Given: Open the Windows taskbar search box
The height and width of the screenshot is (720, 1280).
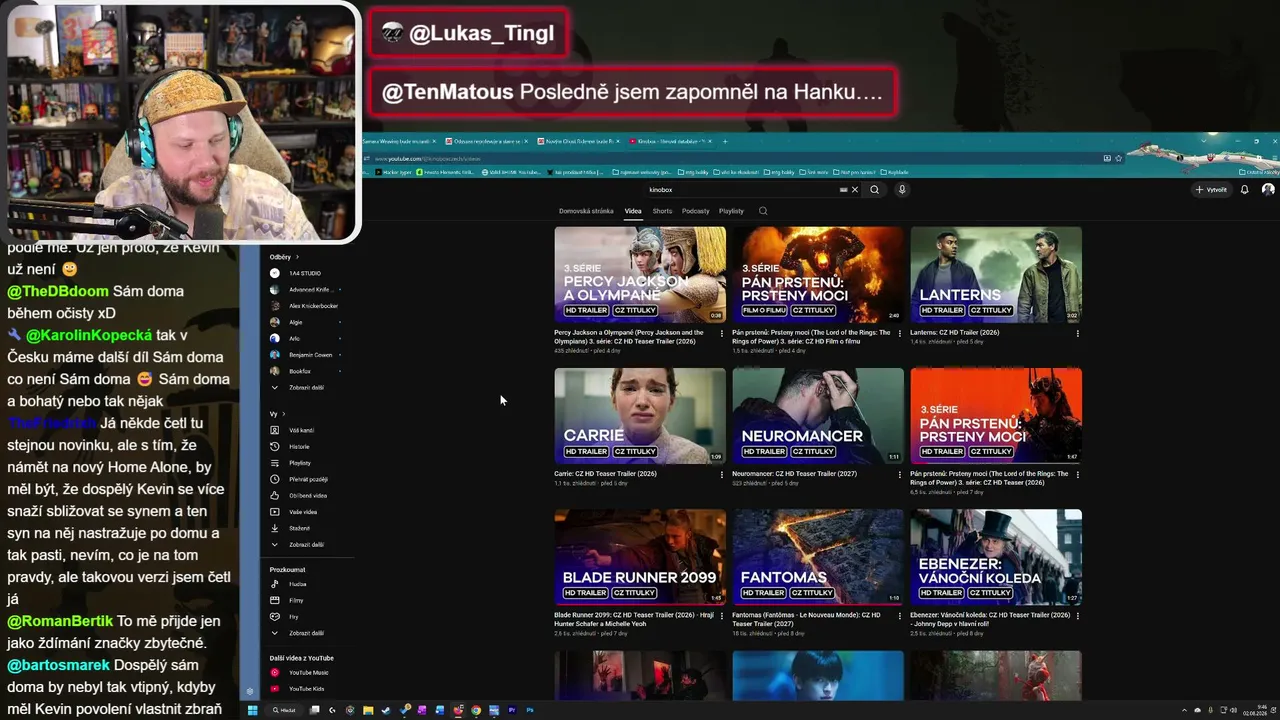Looking at the screenshot, I should pos(284,710).
